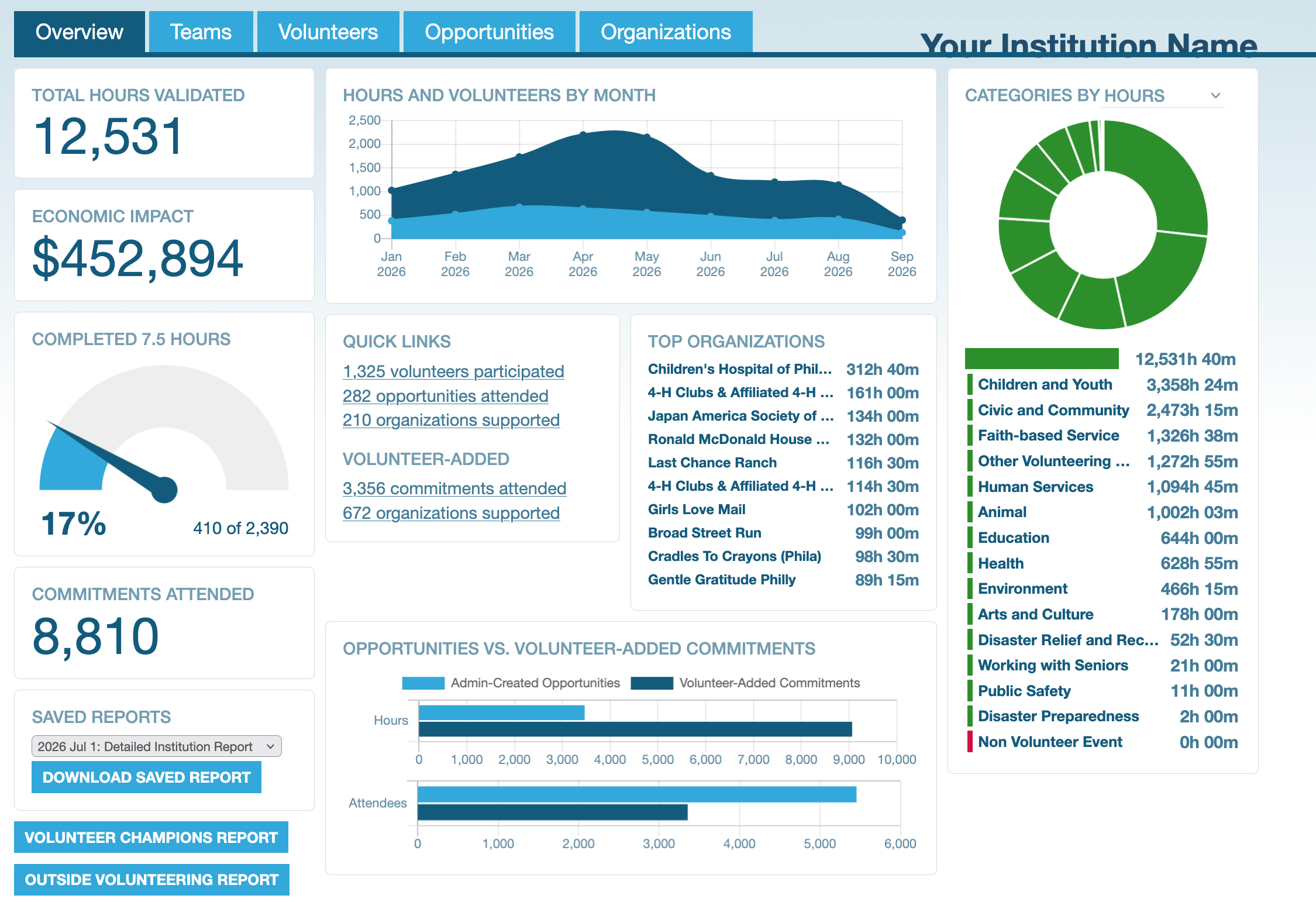
Task: Open the saved reports selector
Action: point(156,746)
